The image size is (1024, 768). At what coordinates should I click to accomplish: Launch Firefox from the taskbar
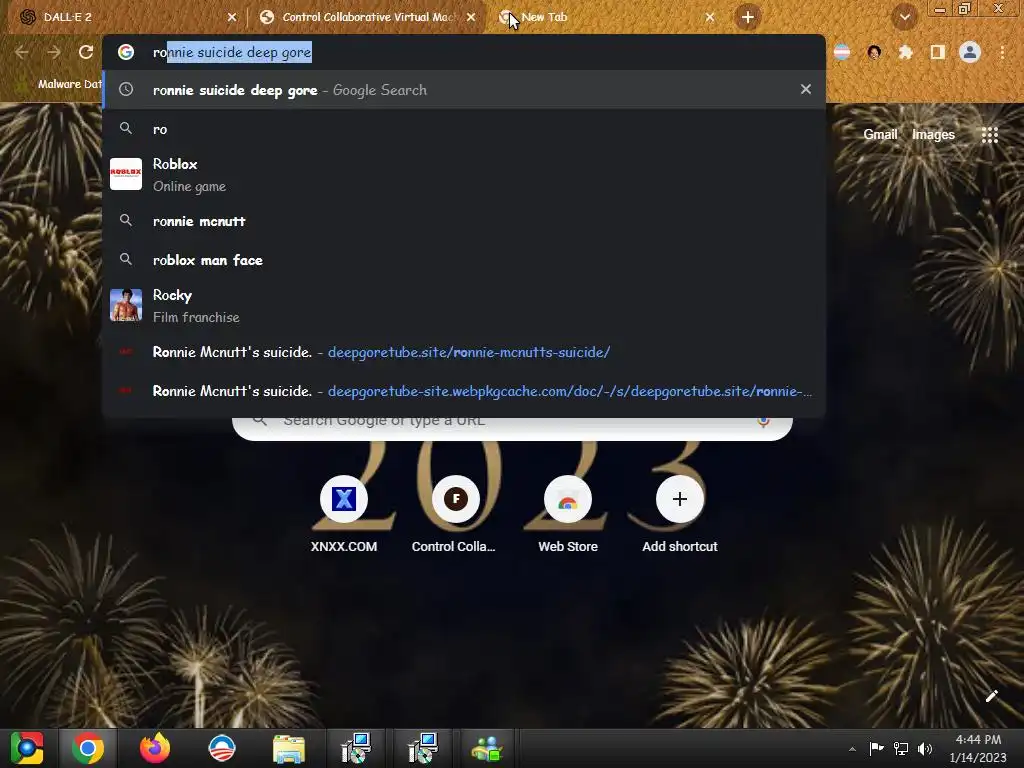155,748
